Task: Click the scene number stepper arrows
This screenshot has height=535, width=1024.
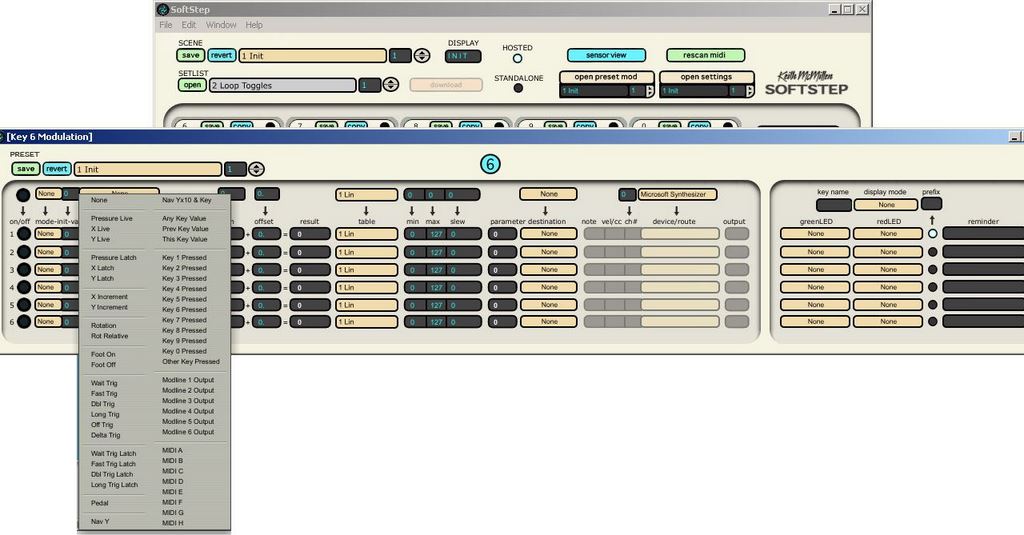Action: [422, 56]
